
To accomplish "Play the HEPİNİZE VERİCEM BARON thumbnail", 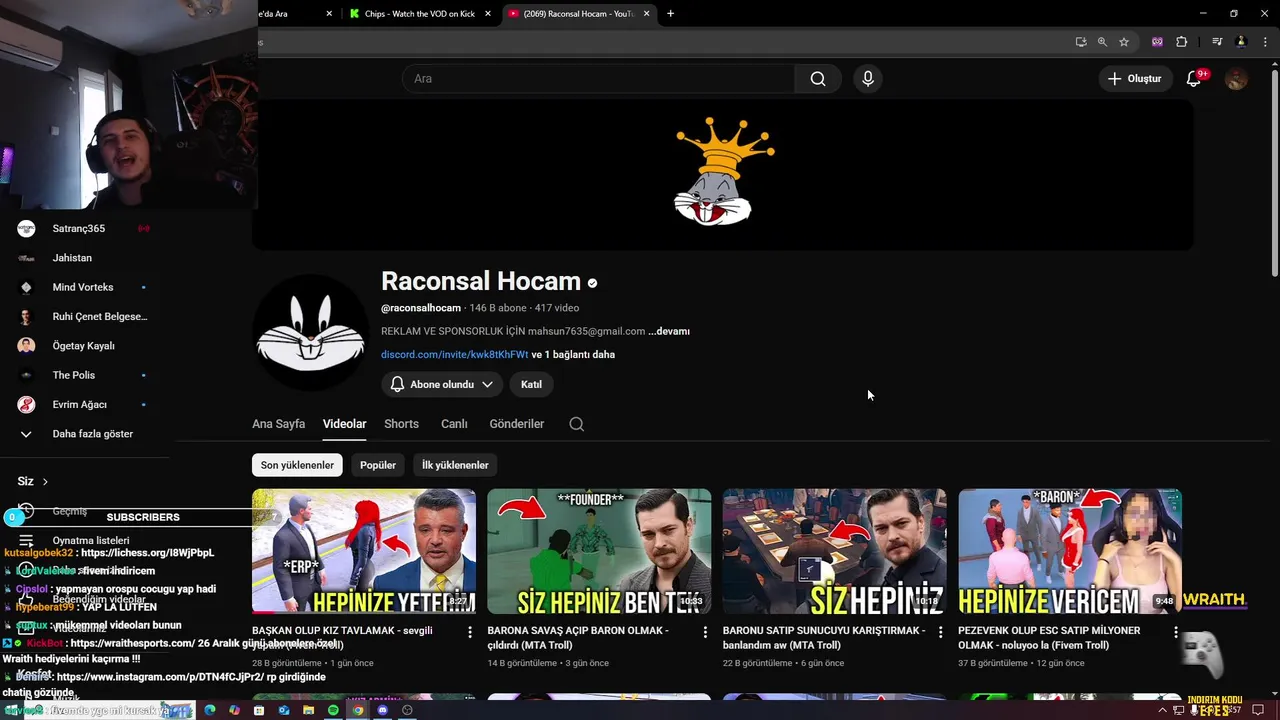I will (x=1070, y=551).
